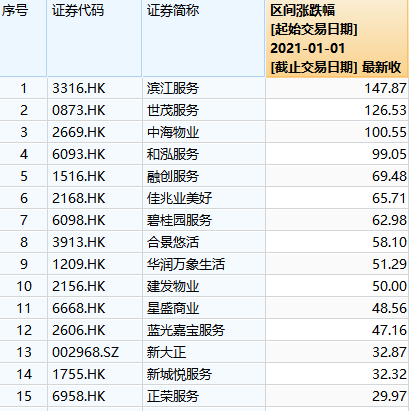The image size is (409, 411).
Task: Select the 证券简称 column header
Action: (204, 38)
